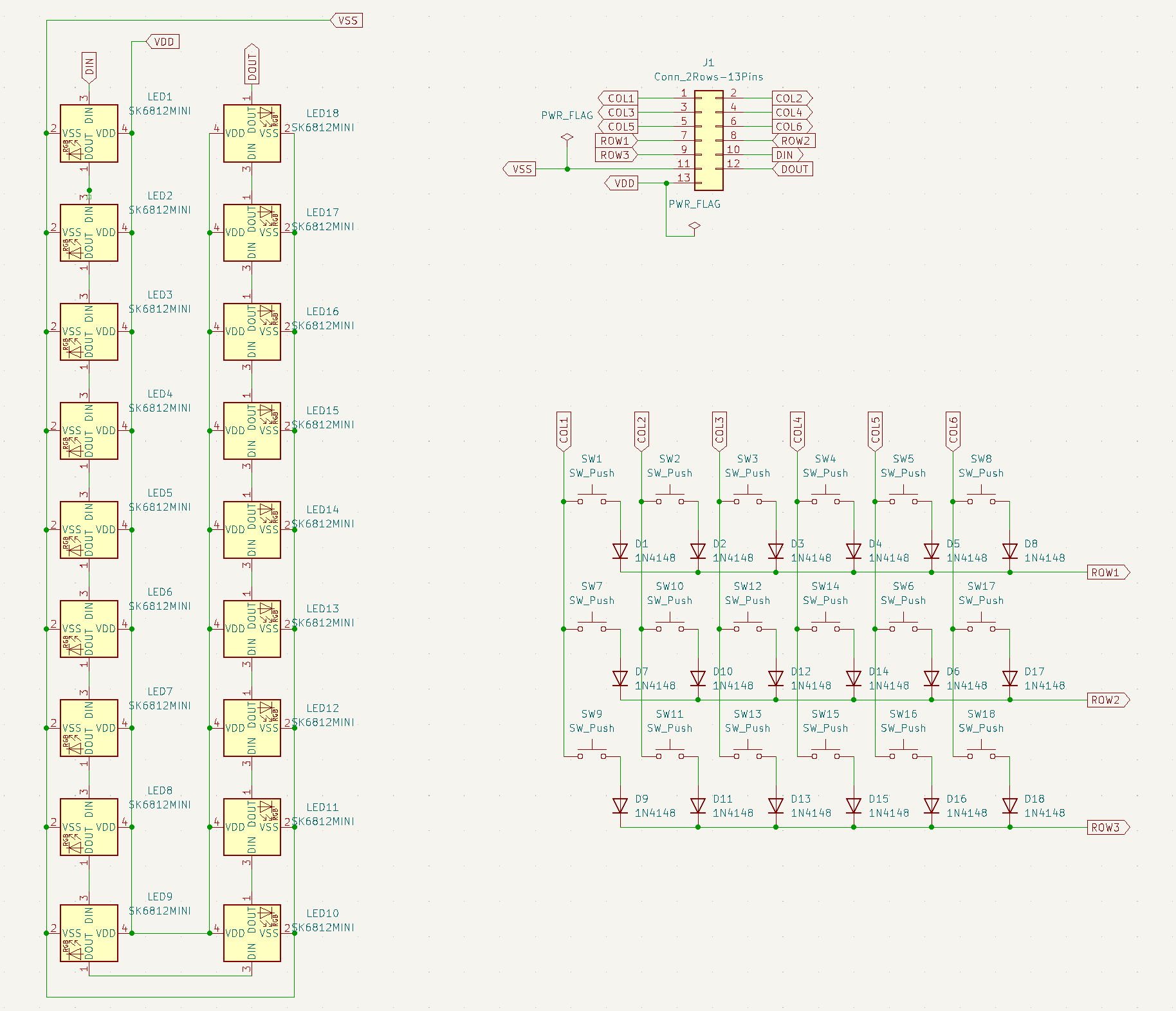
Task: Select the LED1 SK6812MINI symbol
Action: point(89,133)
